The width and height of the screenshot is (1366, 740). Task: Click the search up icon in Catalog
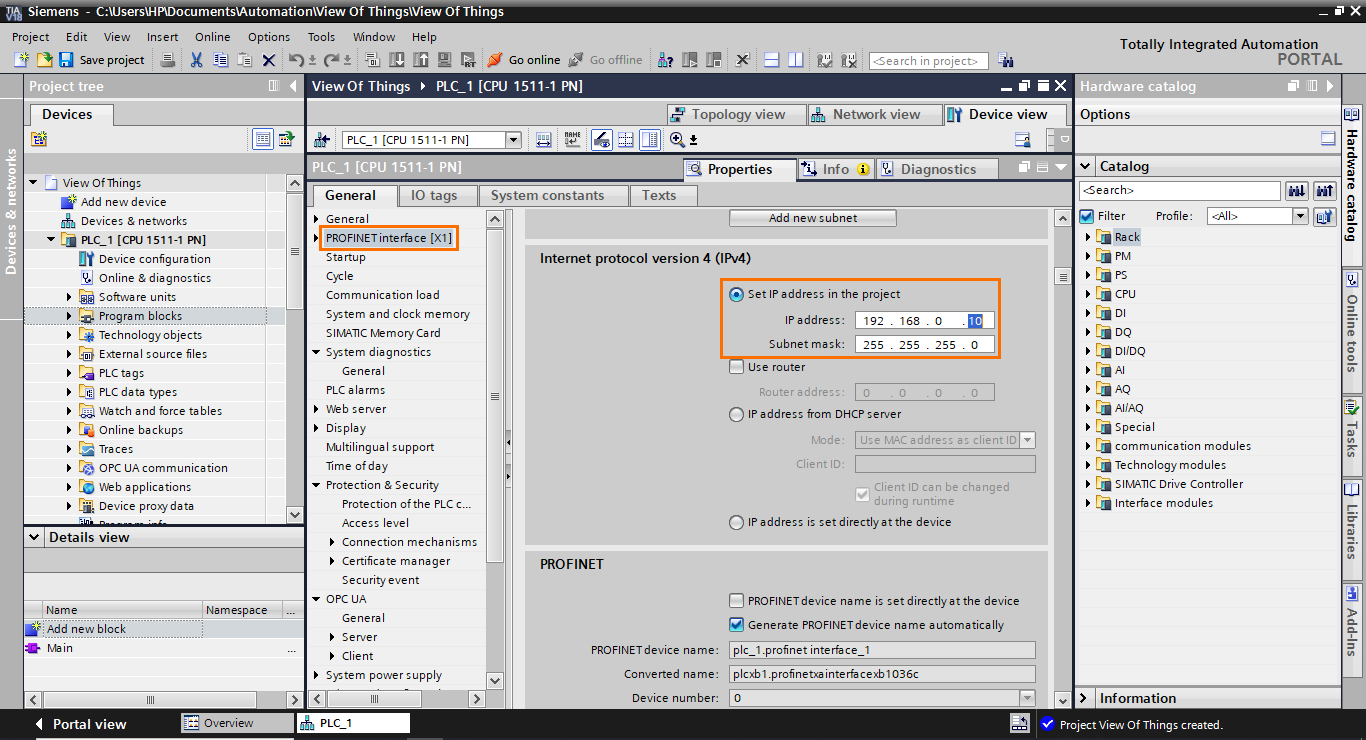coord(1325,190)
